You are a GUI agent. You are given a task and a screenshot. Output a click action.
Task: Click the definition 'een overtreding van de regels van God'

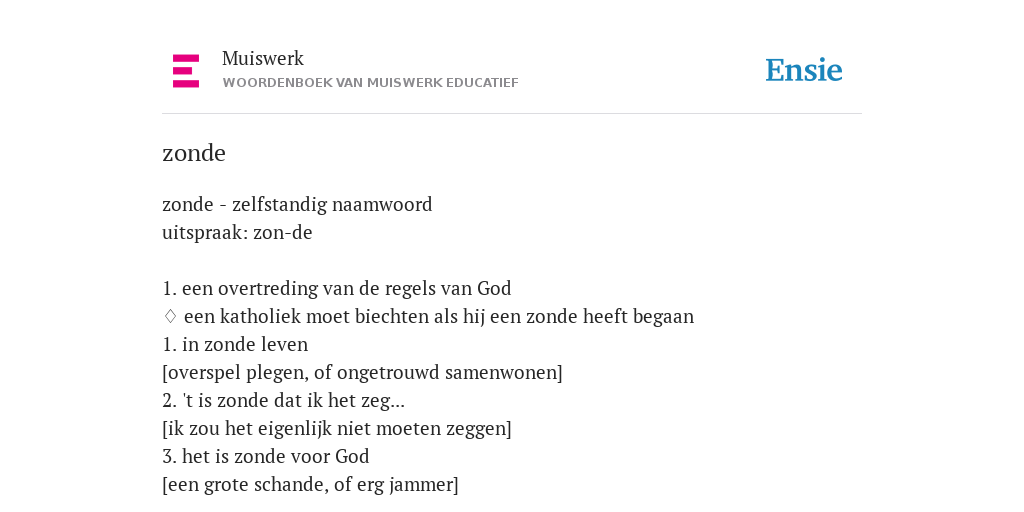[x=346, y=289]
